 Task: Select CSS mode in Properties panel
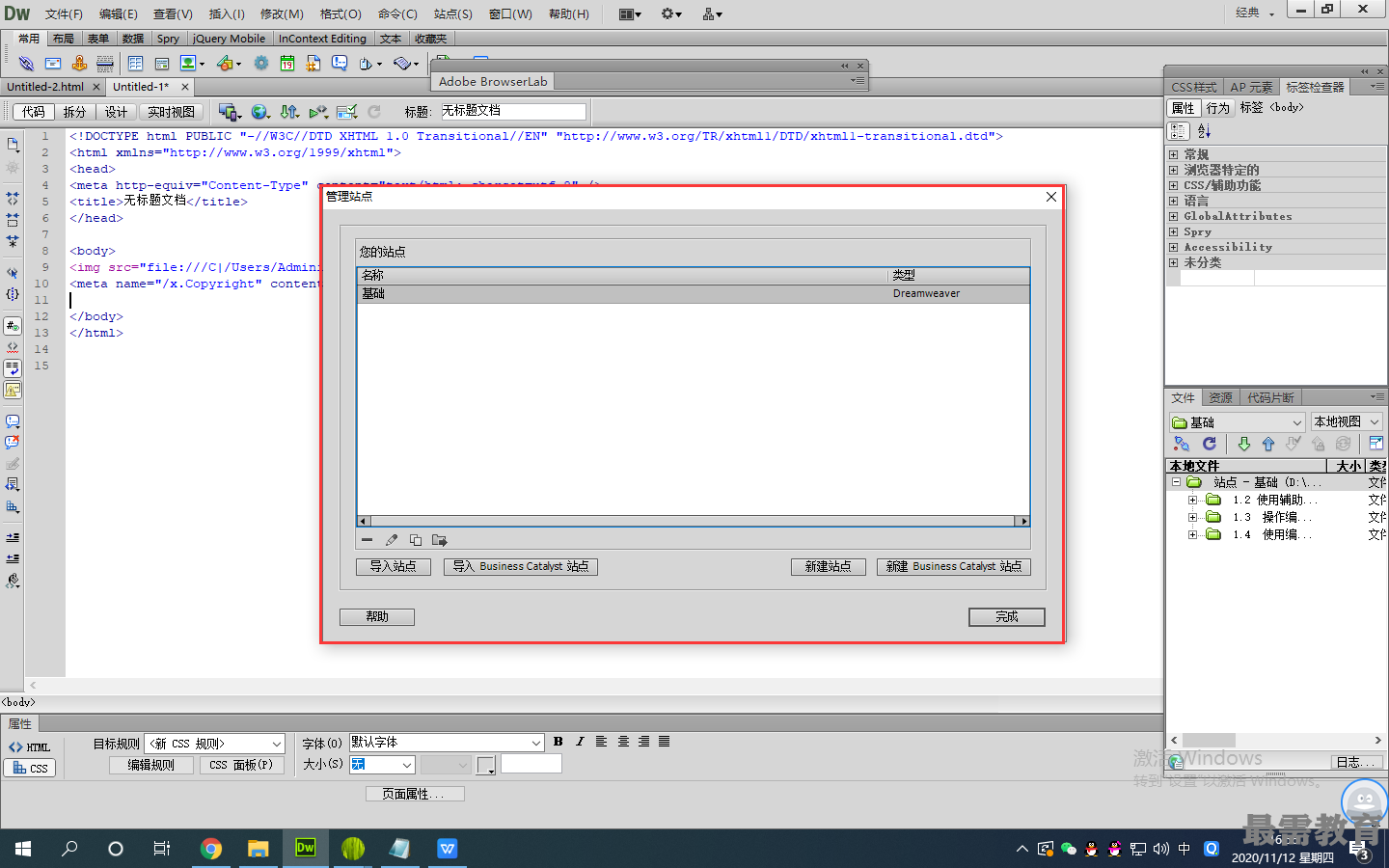29,768
